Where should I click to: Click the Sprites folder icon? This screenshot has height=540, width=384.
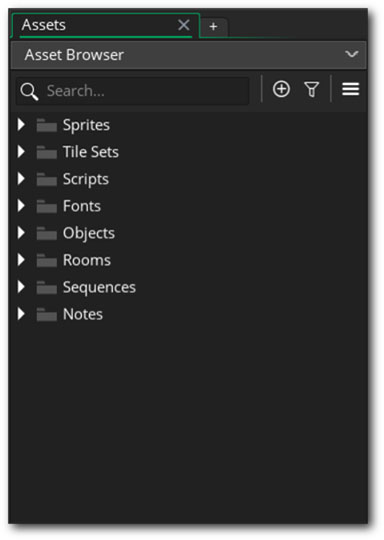tap(47, 125)
